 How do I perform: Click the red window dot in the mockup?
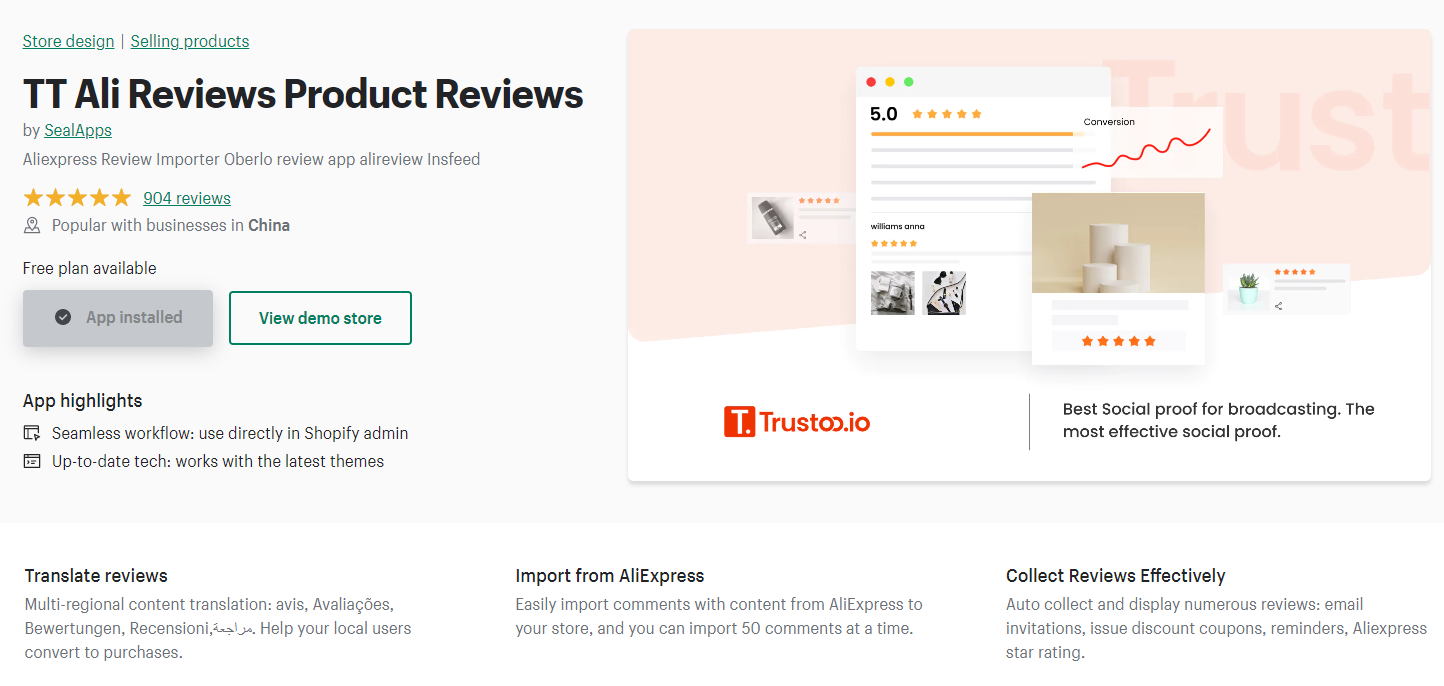pyautogui.click(x=871, y=82)
